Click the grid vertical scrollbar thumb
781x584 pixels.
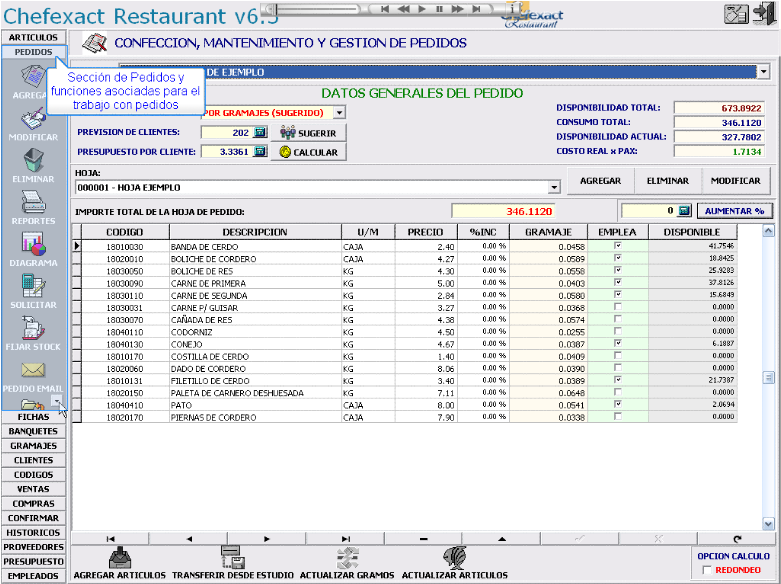point(769,377)
